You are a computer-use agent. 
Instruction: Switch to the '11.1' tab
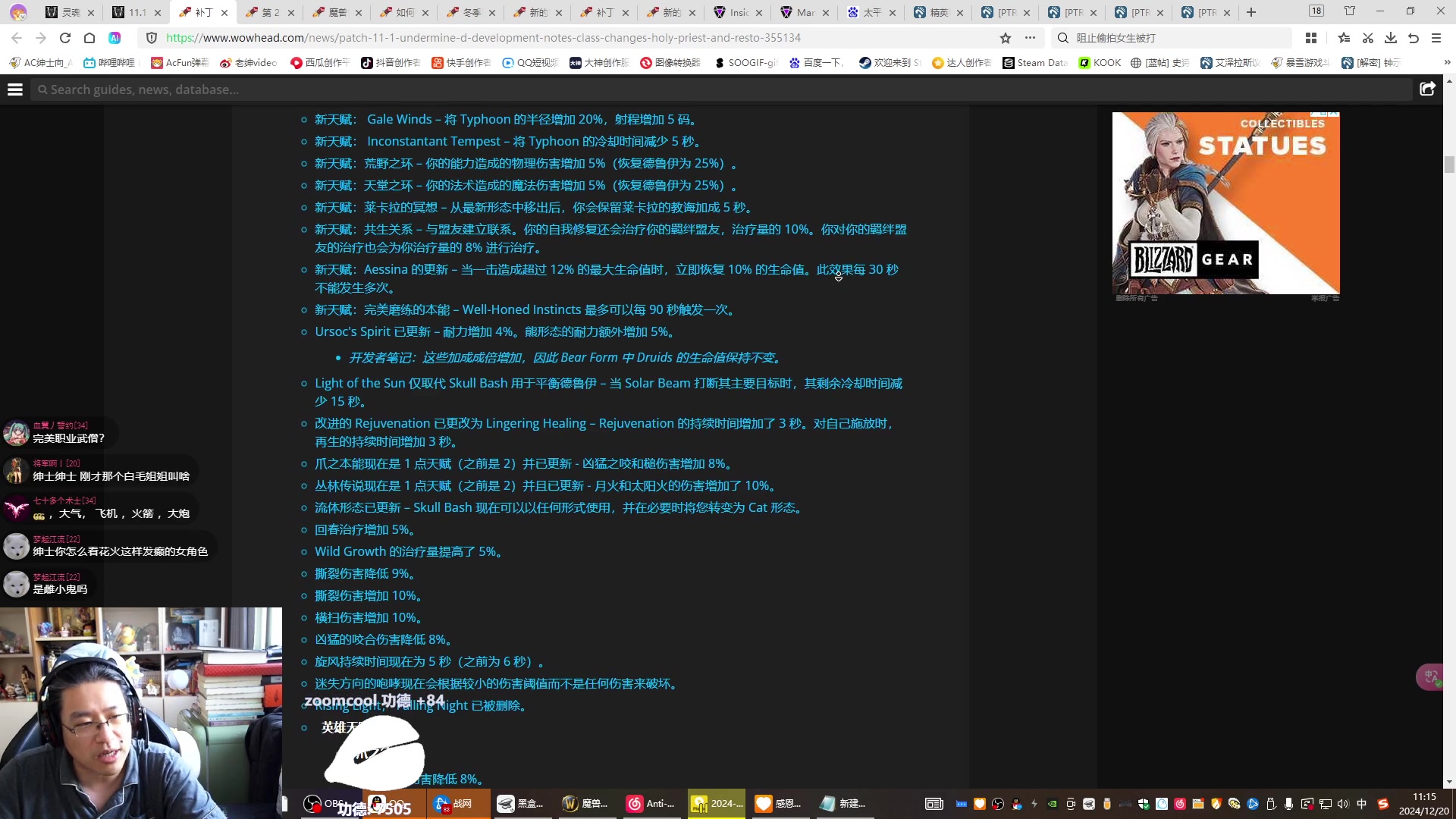pyautogui.click(x=136, y=12)
